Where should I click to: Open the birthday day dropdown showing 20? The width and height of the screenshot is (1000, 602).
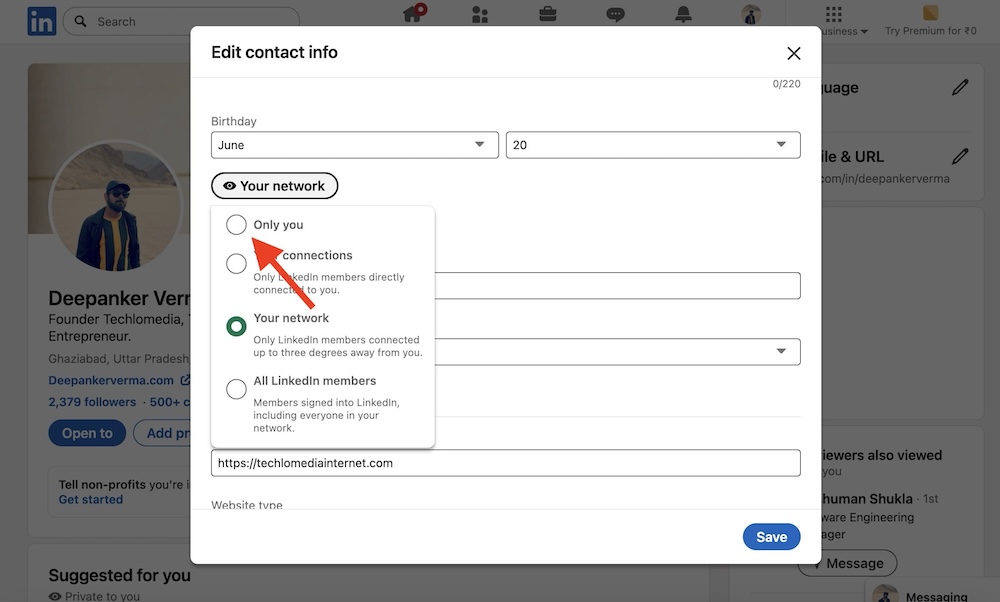(653, 145)
